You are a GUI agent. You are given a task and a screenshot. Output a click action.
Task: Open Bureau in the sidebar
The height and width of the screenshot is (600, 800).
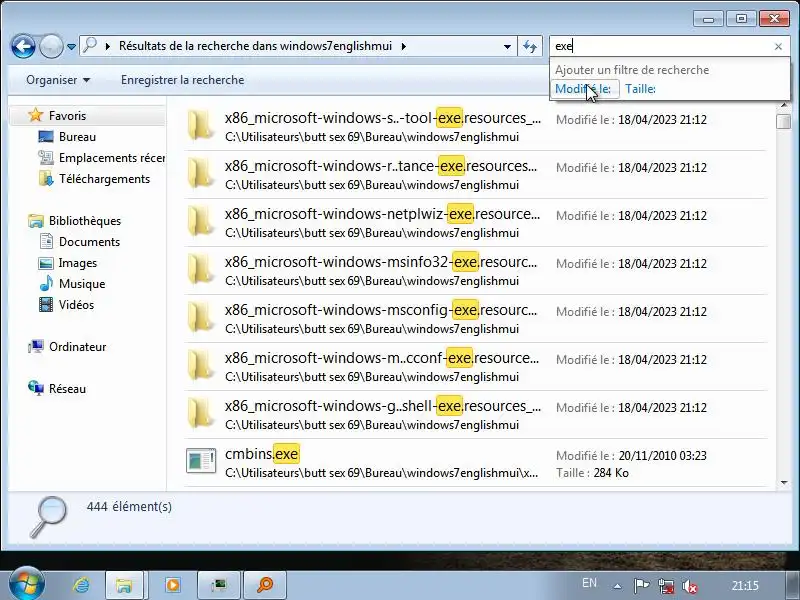click(77, 137)
